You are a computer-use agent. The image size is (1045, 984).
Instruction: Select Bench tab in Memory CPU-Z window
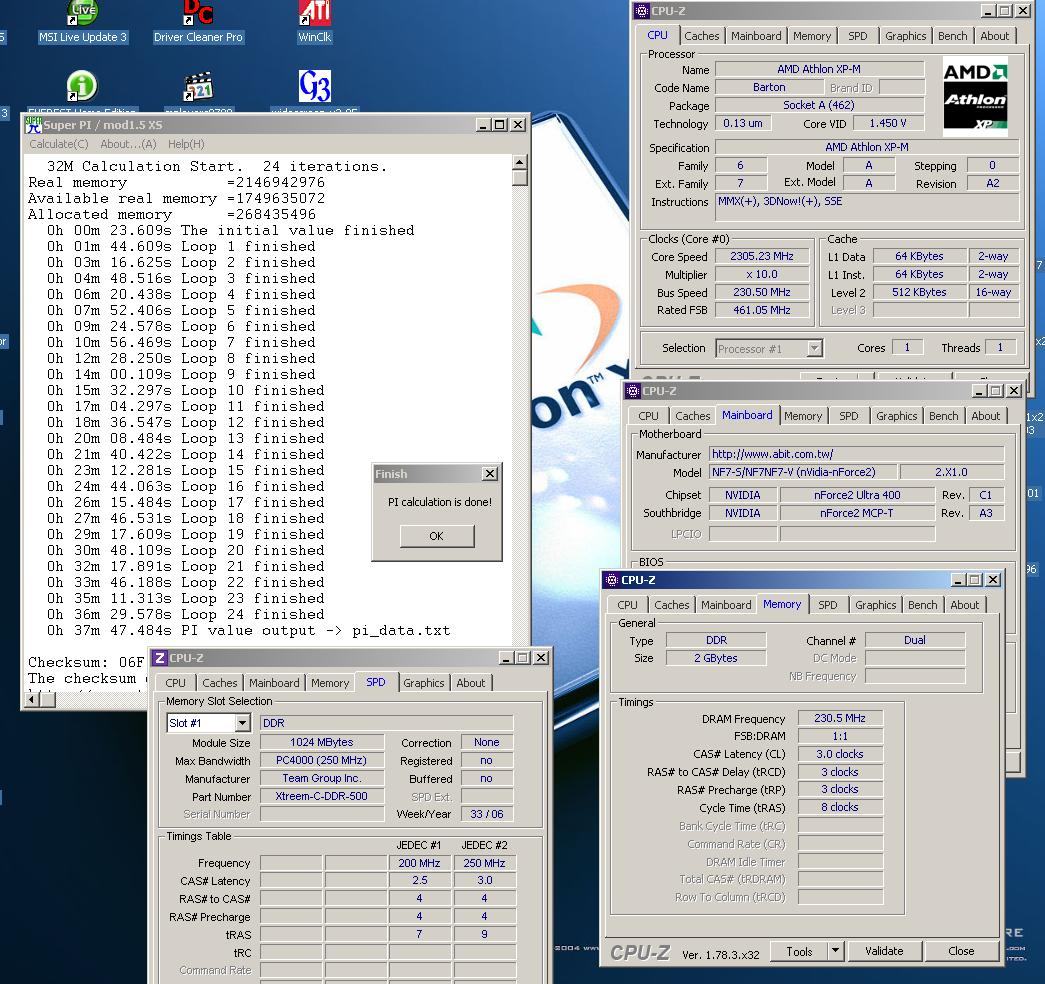click(922, 605)
